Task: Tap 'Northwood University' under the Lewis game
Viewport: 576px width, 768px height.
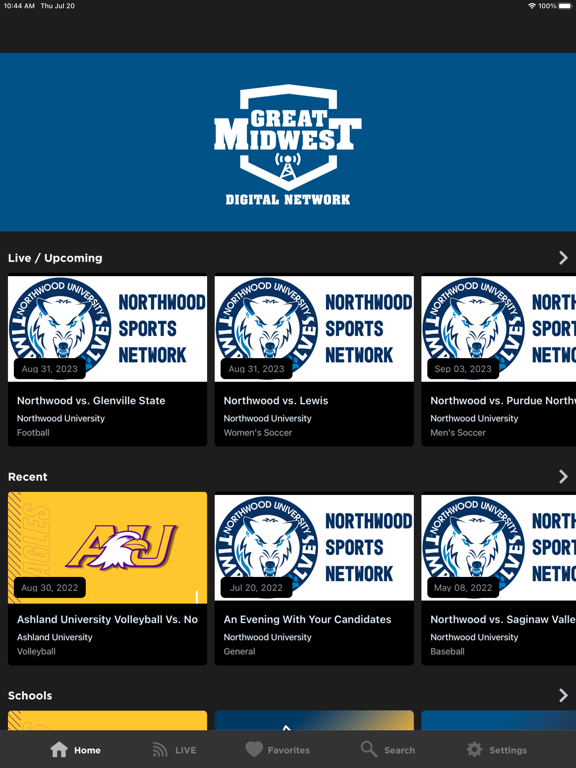Action: click(267, 418)
